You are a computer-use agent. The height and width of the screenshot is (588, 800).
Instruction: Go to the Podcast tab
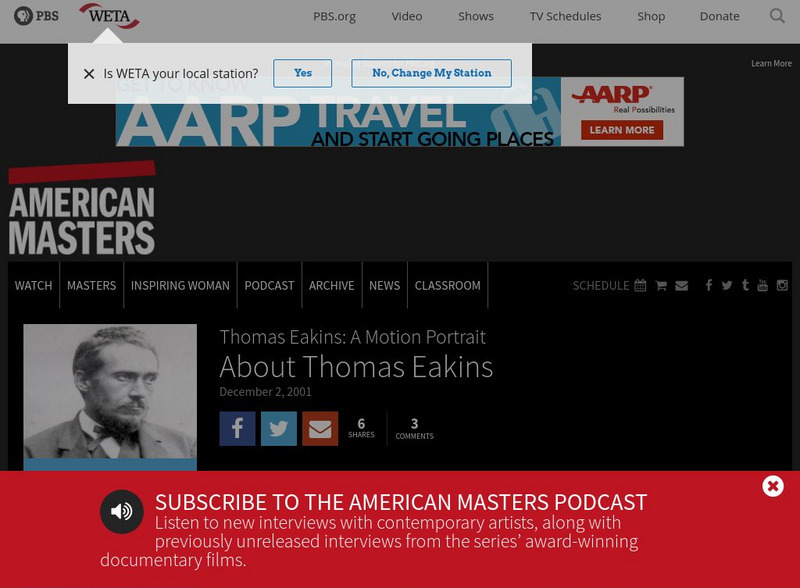pos(269,285)
